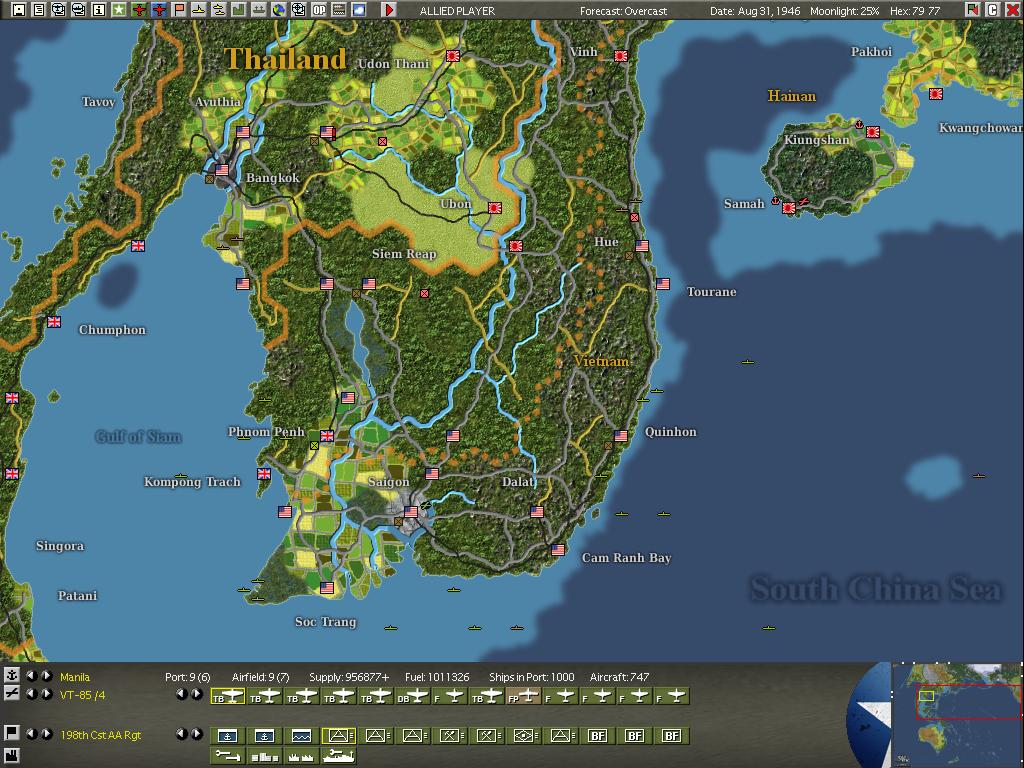1024x768 pixels.
Task: Click the green star icon in toolbar
Action: click(x=119, y=10)
